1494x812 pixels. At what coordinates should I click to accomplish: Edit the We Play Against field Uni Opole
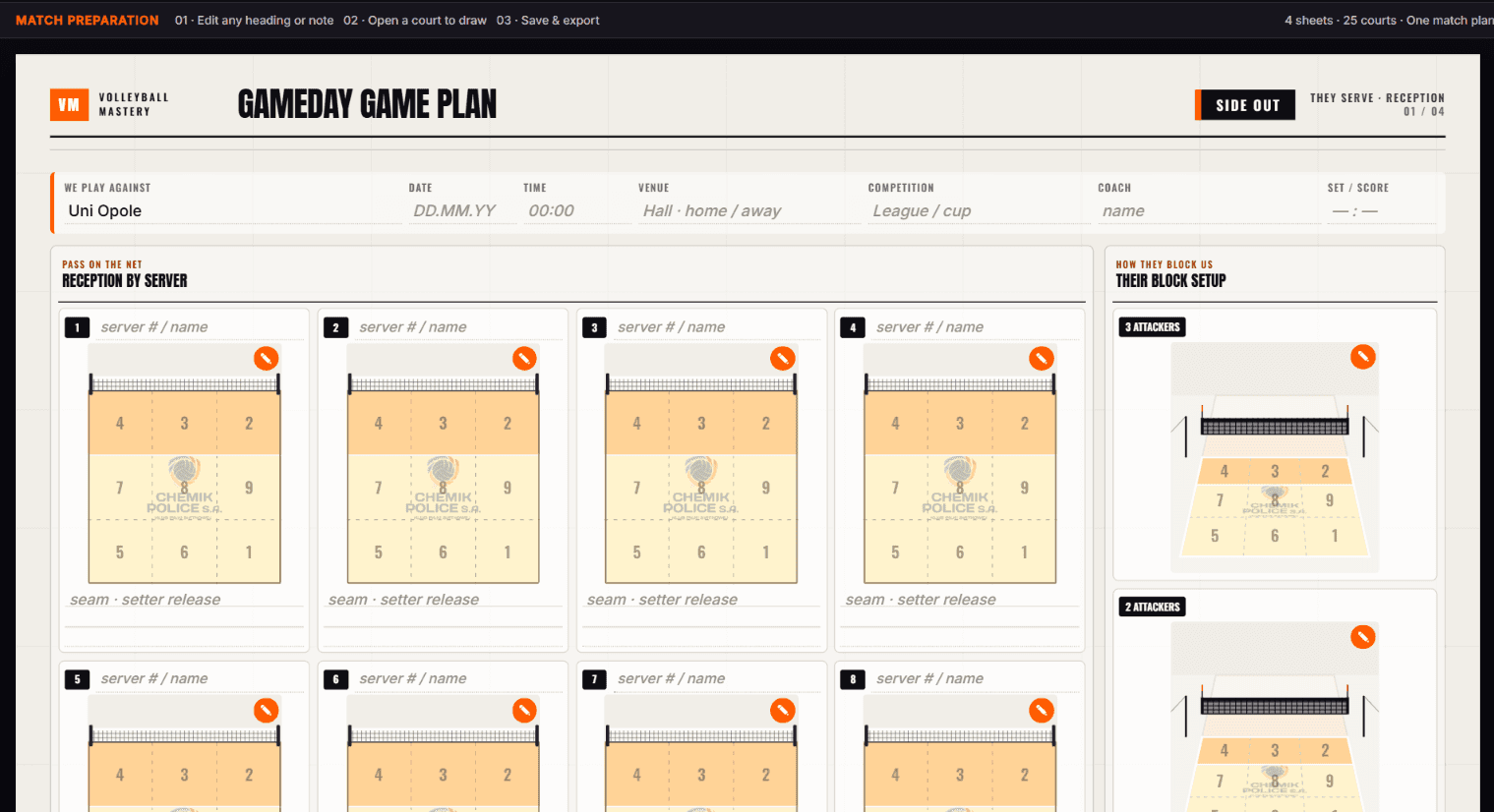[233, 211]
